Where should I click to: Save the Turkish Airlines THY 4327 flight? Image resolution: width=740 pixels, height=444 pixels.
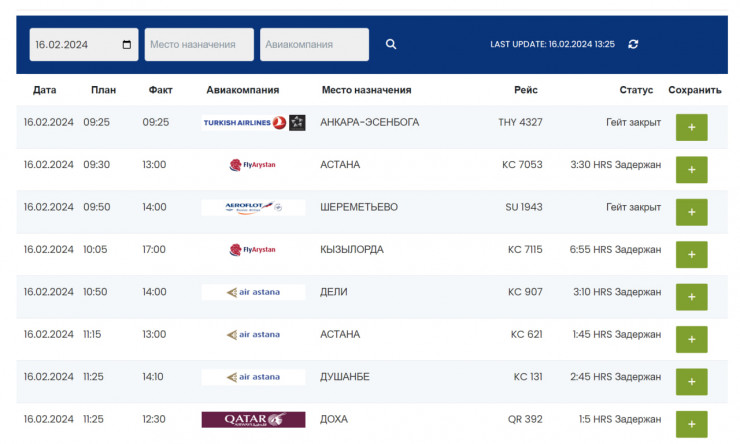691,127
